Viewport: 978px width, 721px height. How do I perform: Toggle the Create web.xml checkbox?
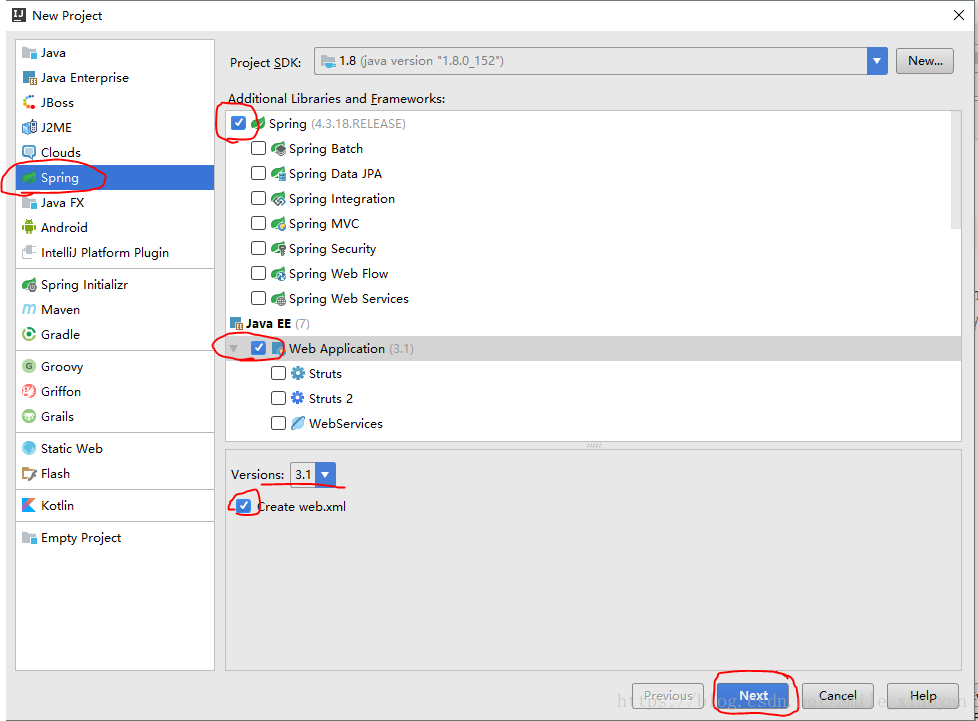coord(244,506)
